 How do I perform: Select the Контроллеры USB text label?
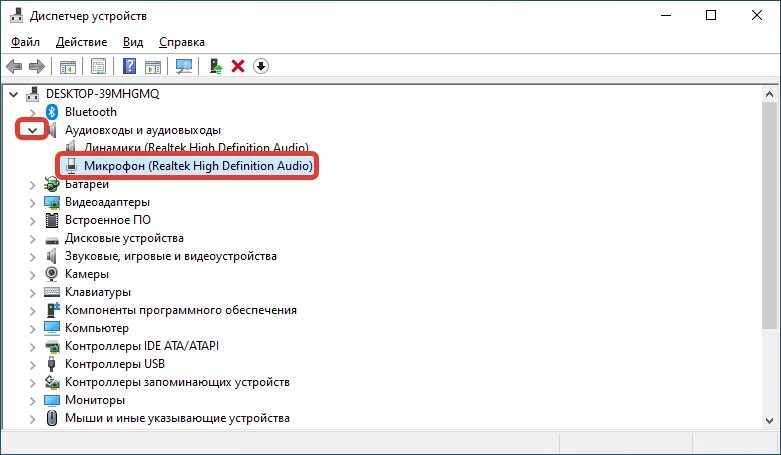(x=115, y=364)
